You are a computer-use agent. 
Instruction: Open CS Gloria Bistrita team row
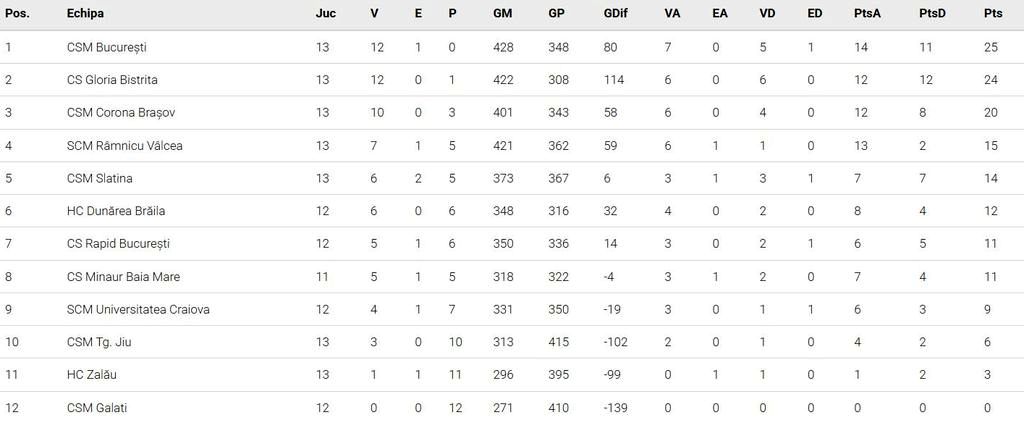112,80
